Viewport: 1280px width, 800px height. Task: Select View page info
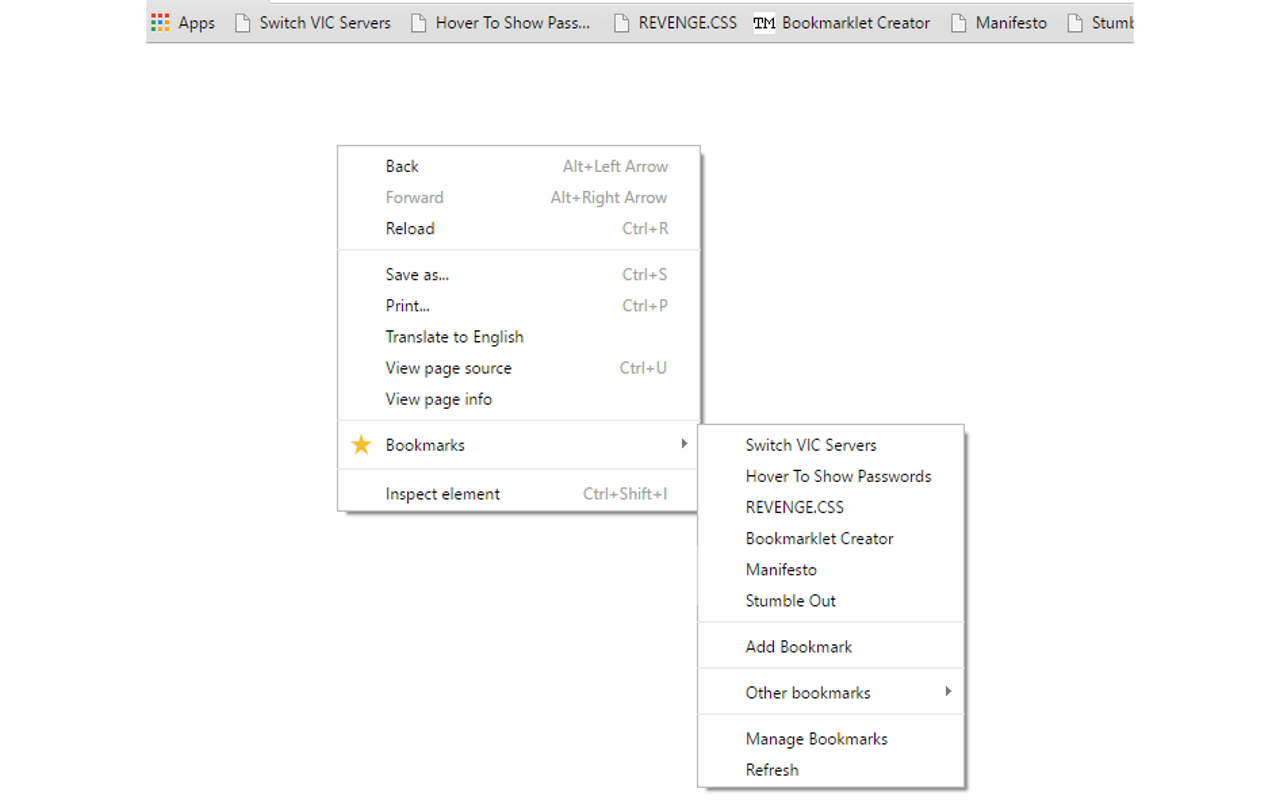click(519, 398)
